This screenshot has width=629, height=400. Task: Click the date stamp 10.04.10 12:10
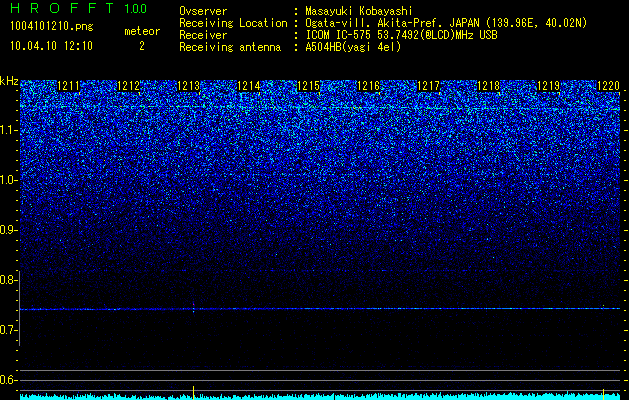51,46
